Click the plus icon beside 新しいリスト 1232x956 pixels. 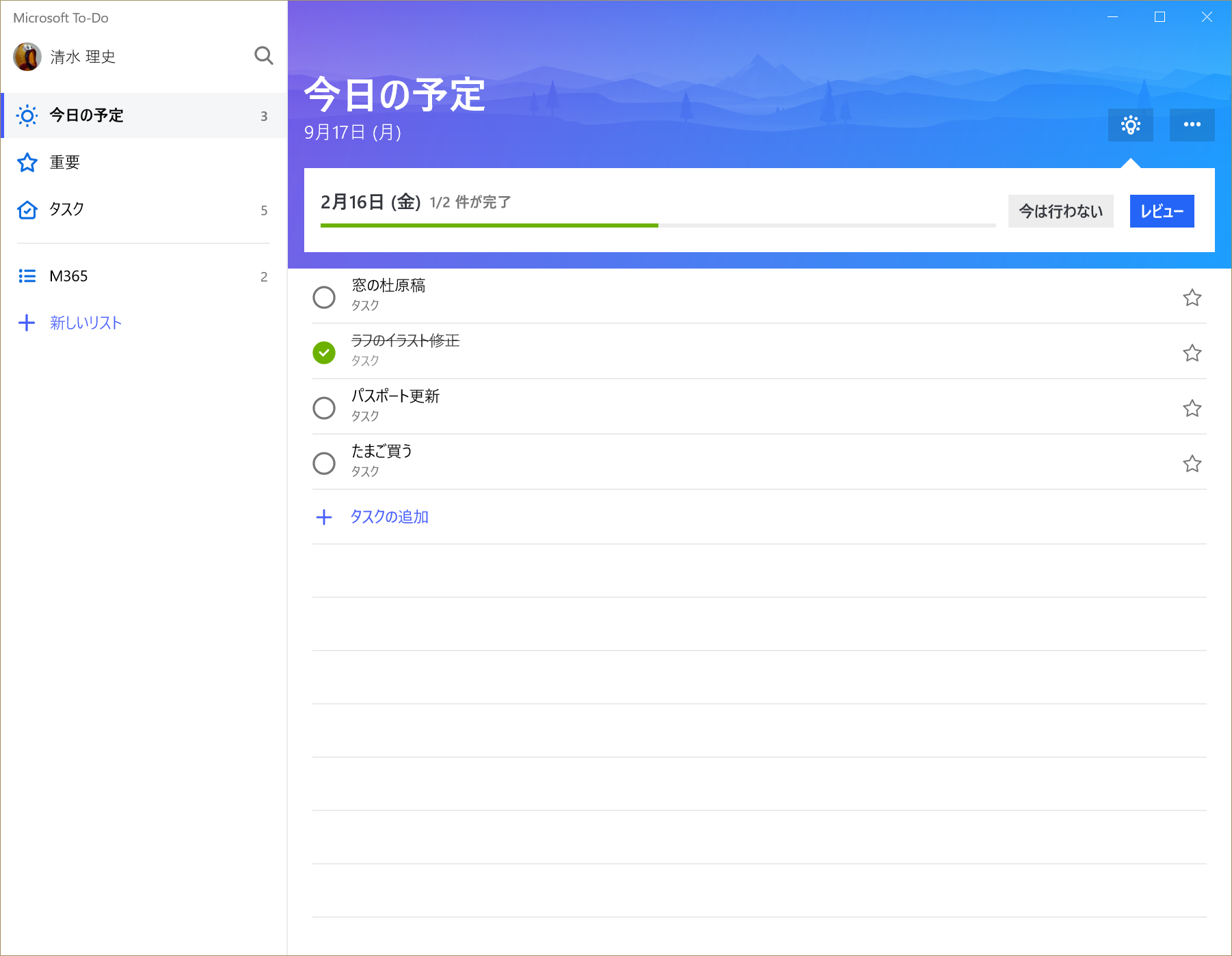pyautogui.click(x=27, y=323)
